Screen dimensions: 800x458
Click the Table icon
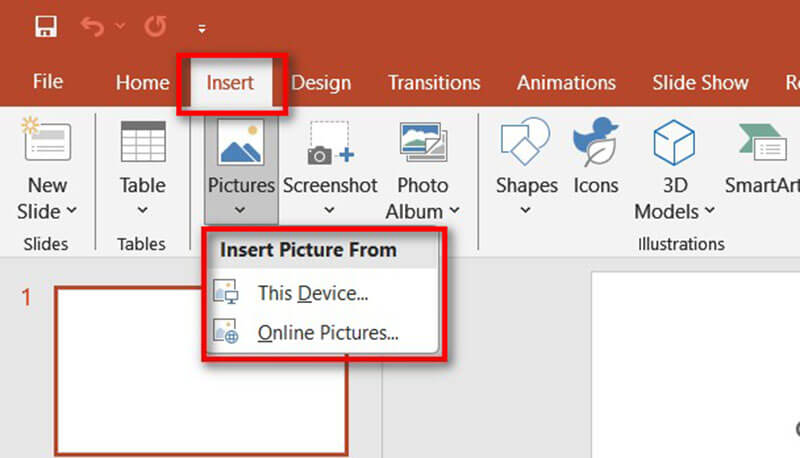[142, 143]
